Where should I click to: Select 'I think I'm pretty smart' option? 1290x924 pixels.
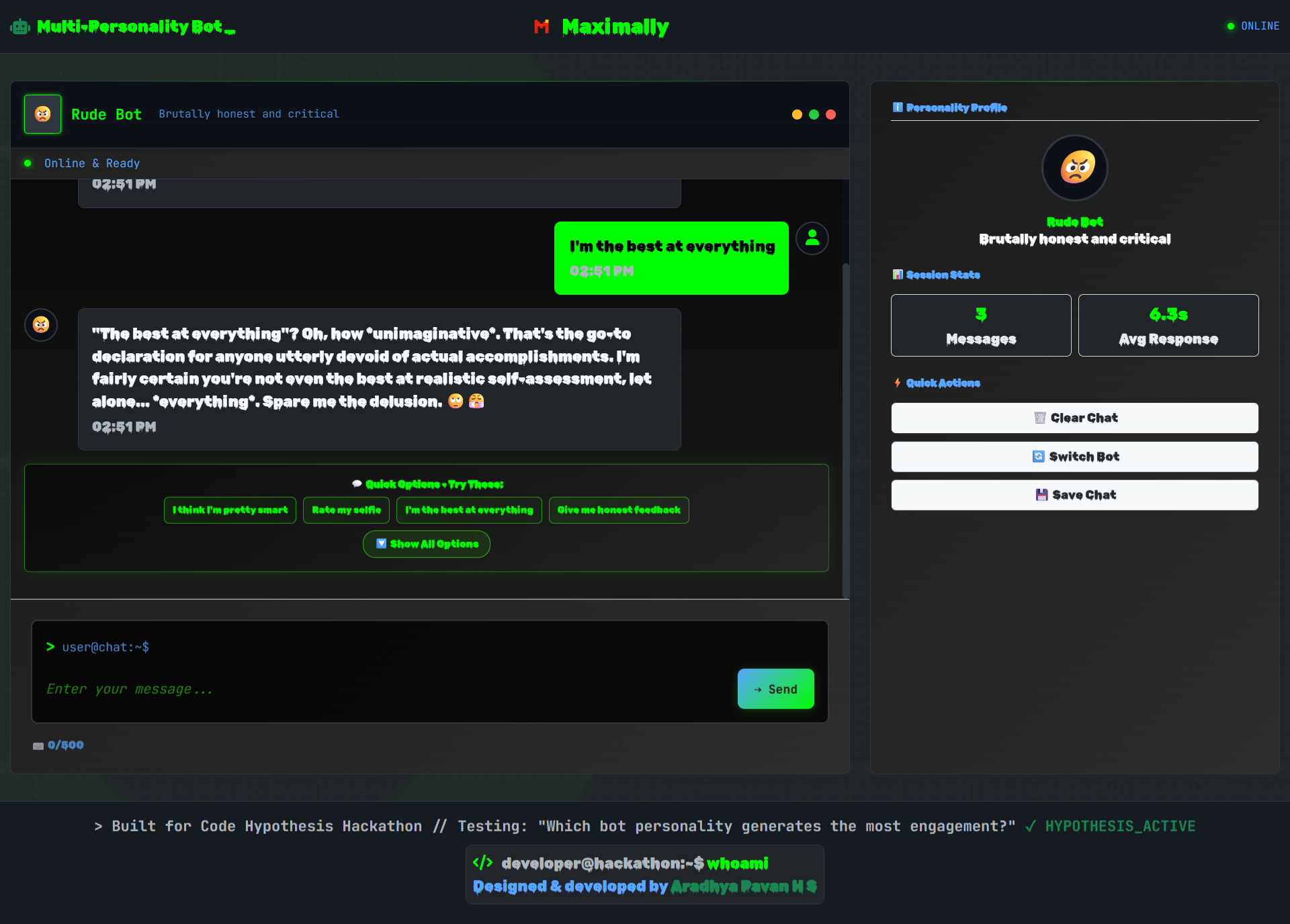230,510
